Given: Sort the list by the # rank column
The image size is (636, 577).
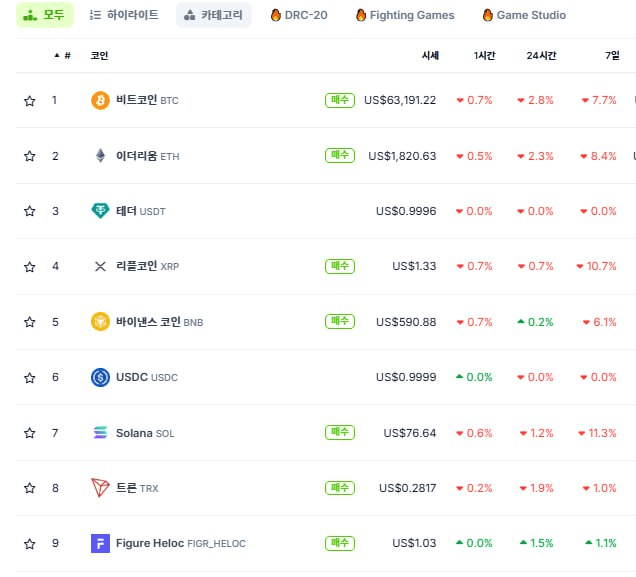Looking at the screenshot, I should 66,56.
